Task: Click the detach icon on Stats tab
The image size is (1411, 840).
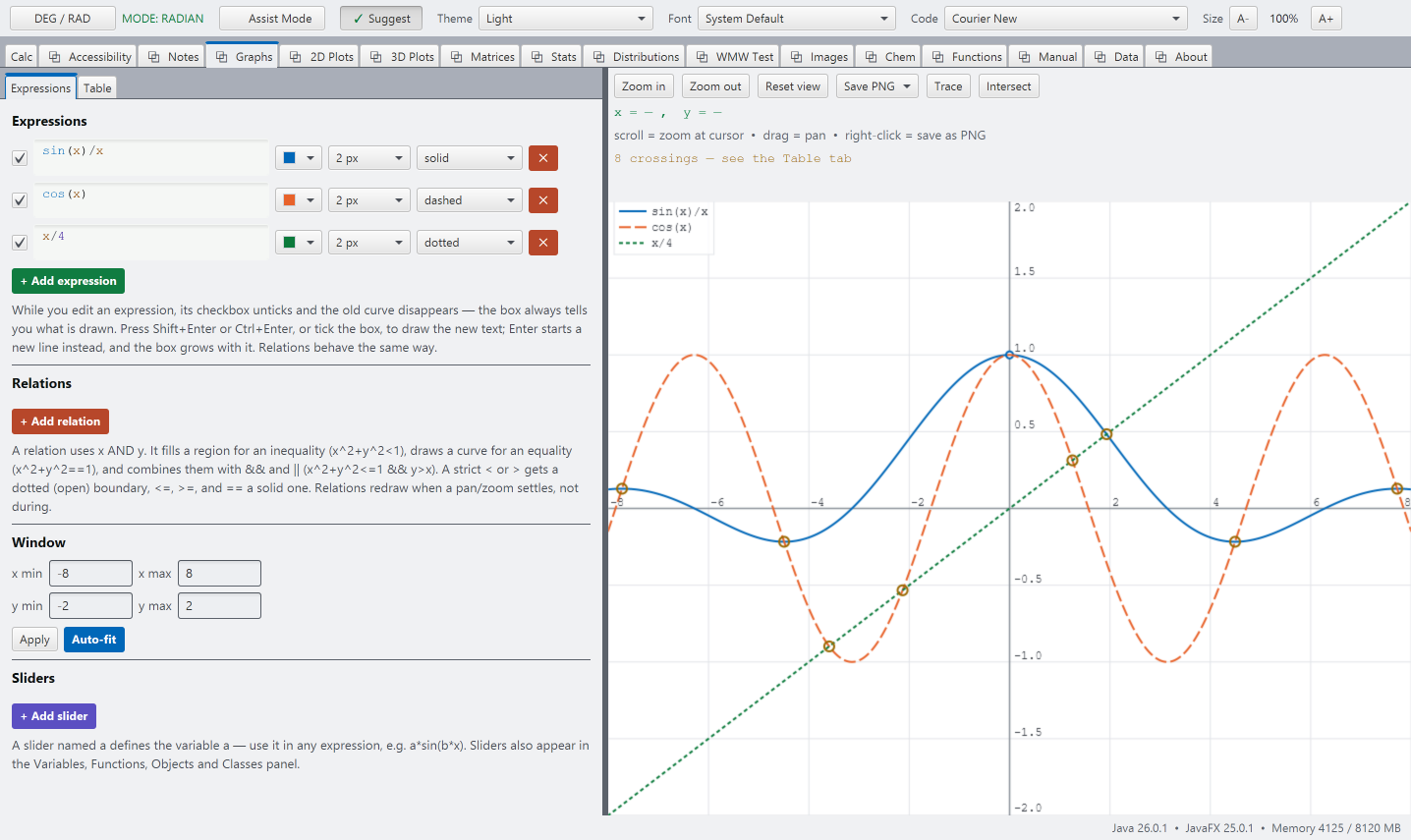Action: 537,57
